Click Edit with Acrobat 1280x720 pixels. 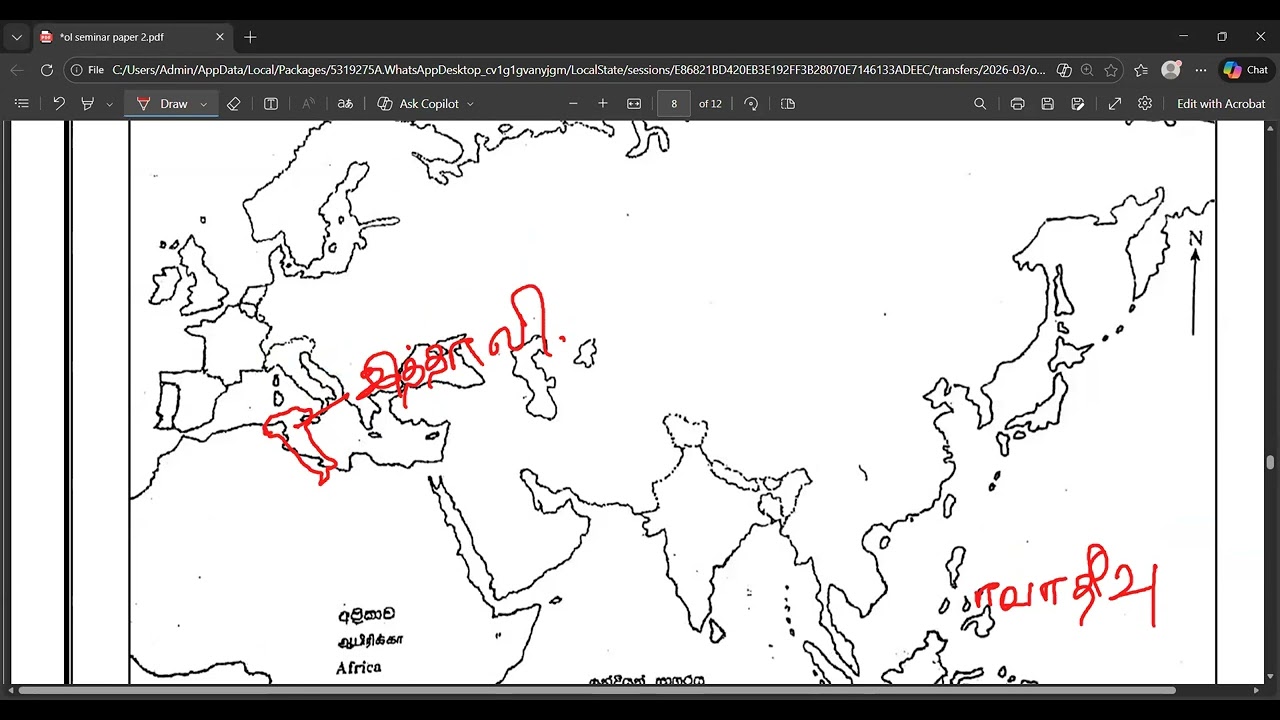[1221, 104]
